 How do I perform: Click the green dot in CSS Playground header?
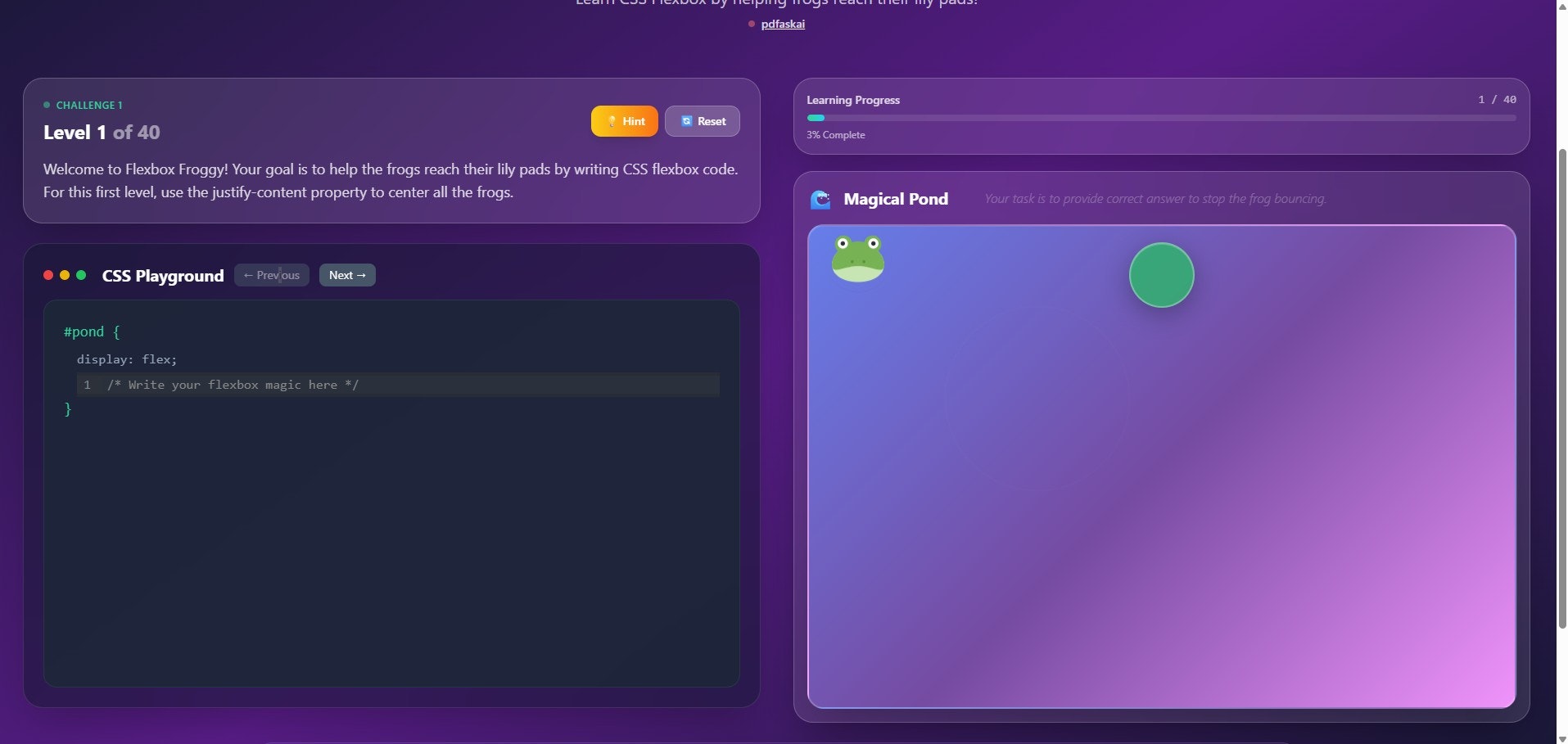pyautogui.click(x=82, y=276)
